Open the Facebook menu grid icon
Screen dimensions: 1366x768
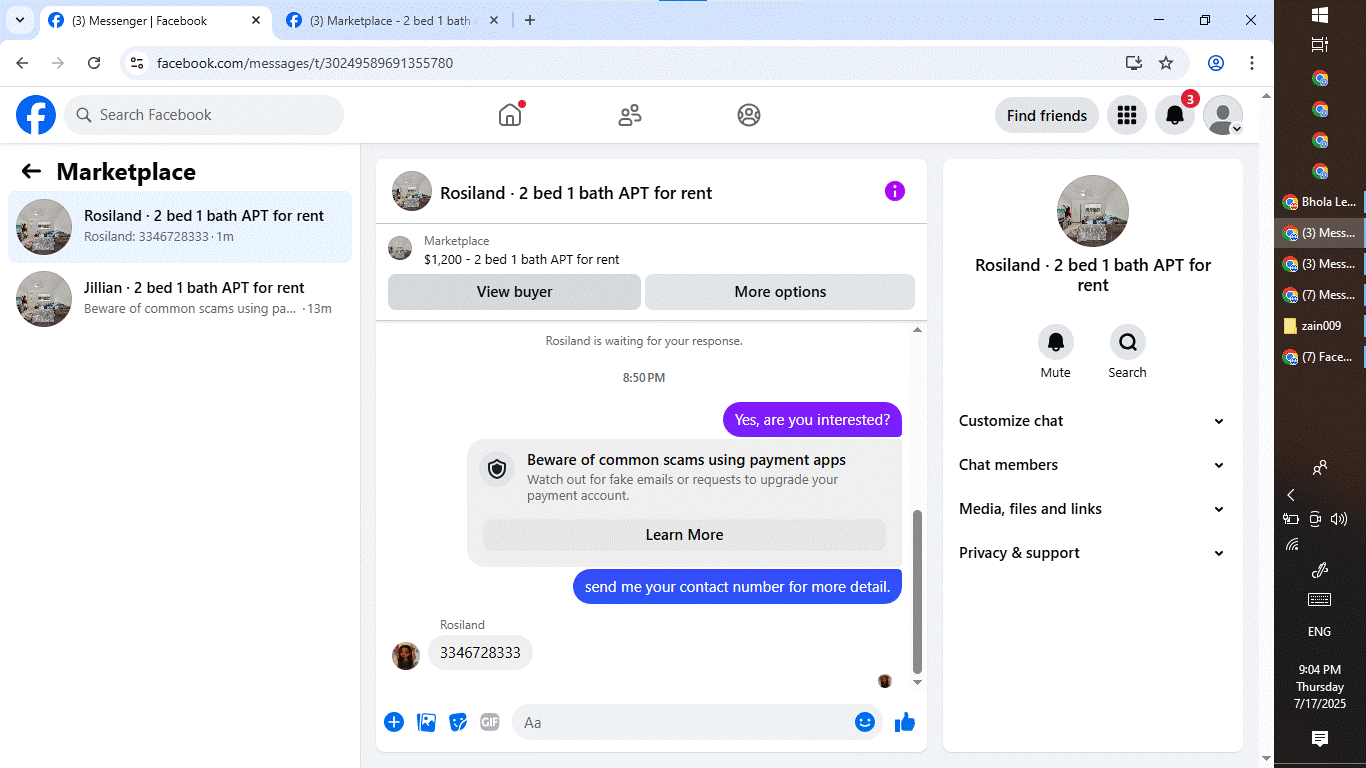pos(1127,115)
